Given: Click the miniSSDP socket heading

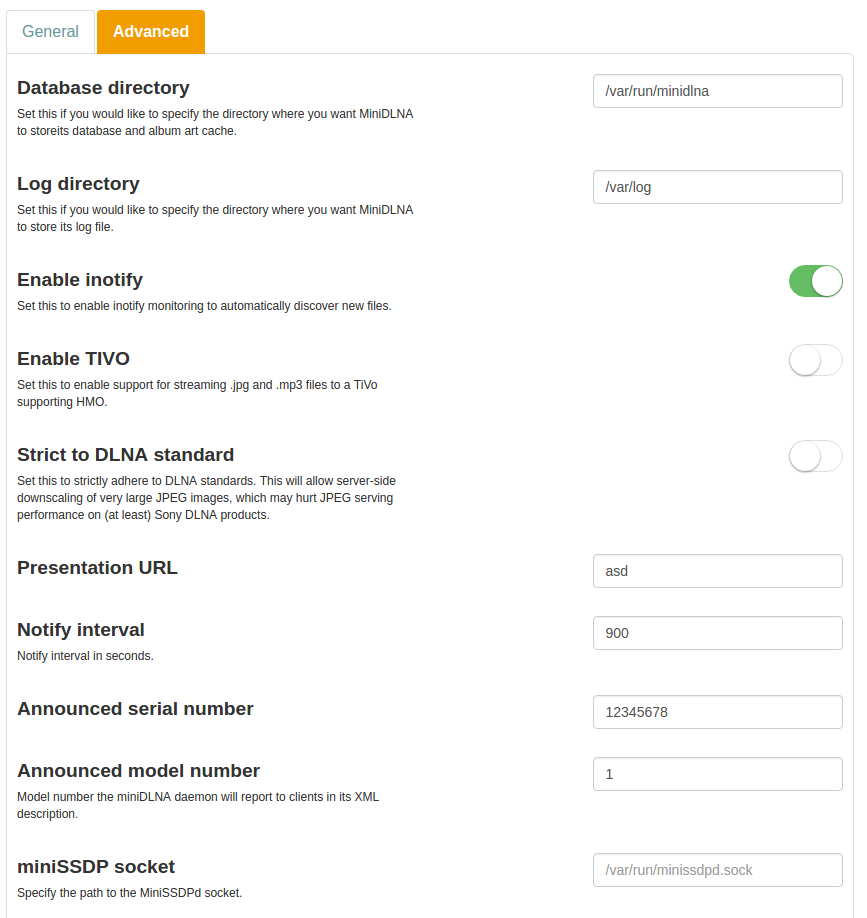Looking at the screenshot, I should pos(96,866).
